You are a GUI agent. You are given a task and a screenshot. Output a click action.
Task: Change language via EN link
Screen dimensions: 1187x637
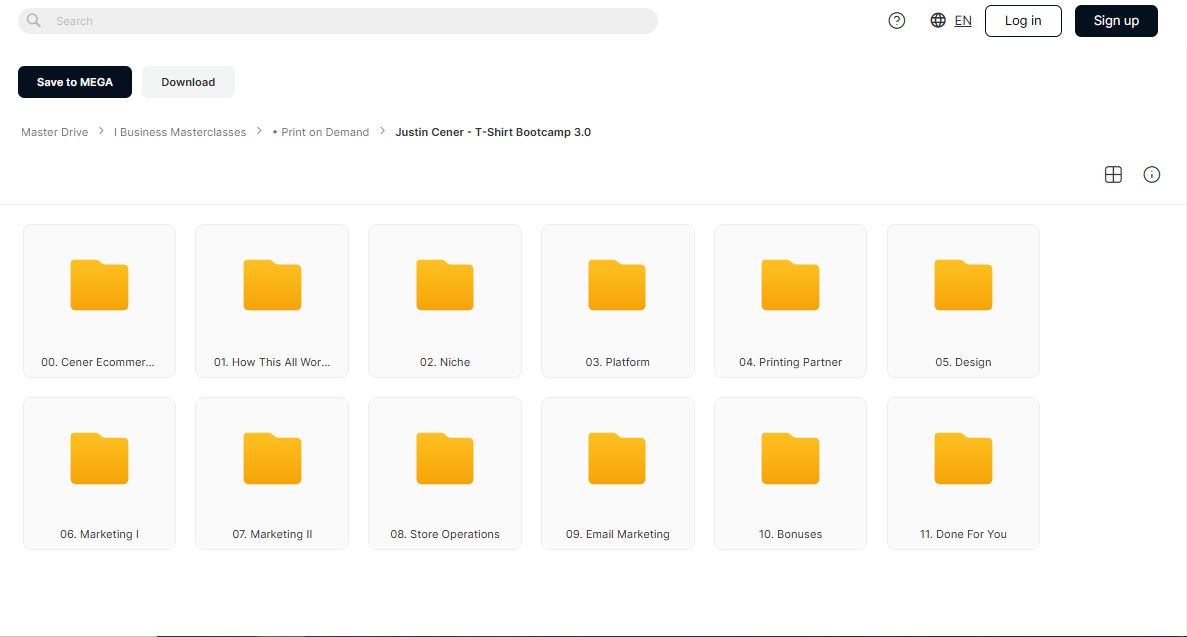(x=963, y=20)
